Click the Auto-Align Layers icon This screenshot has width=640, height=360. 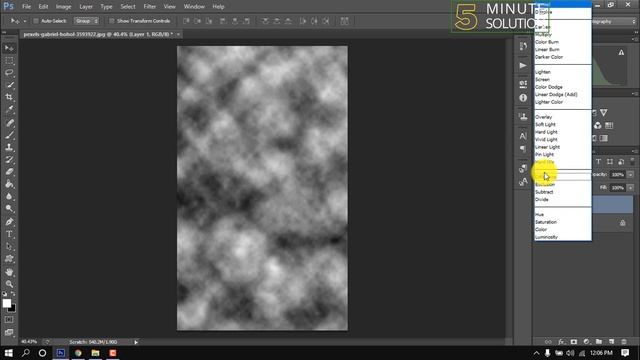[x=344, y=21]
